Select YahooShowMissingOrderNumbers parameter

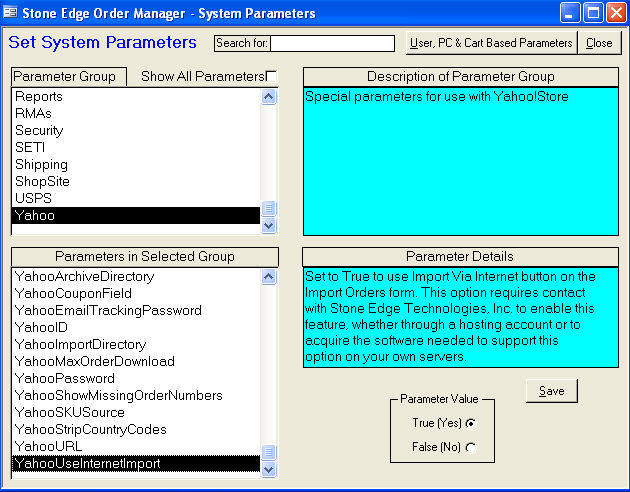(136, 395)
